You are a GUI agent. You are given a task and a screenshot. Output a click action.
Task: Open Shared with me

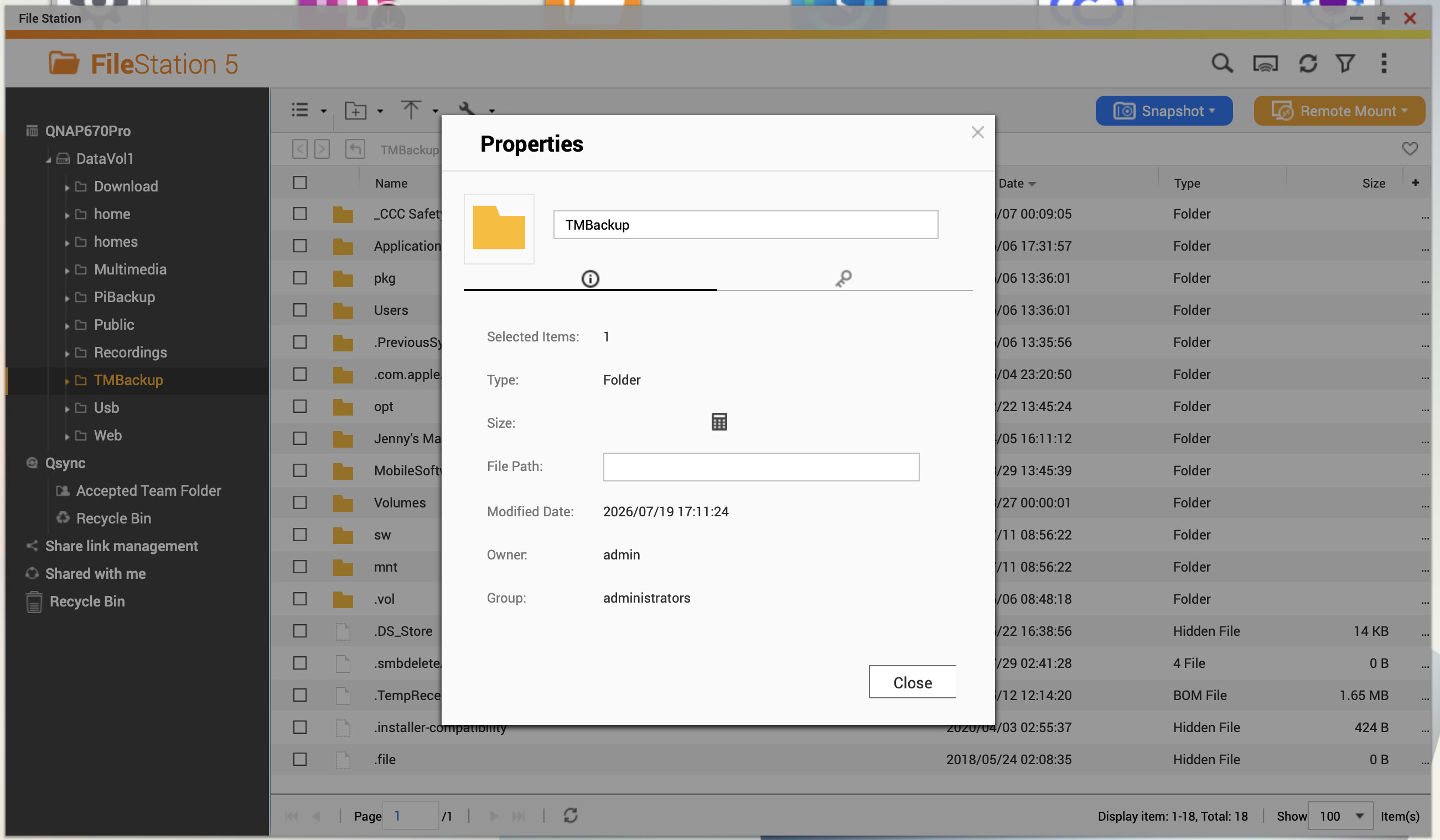[x=95, y=574]
